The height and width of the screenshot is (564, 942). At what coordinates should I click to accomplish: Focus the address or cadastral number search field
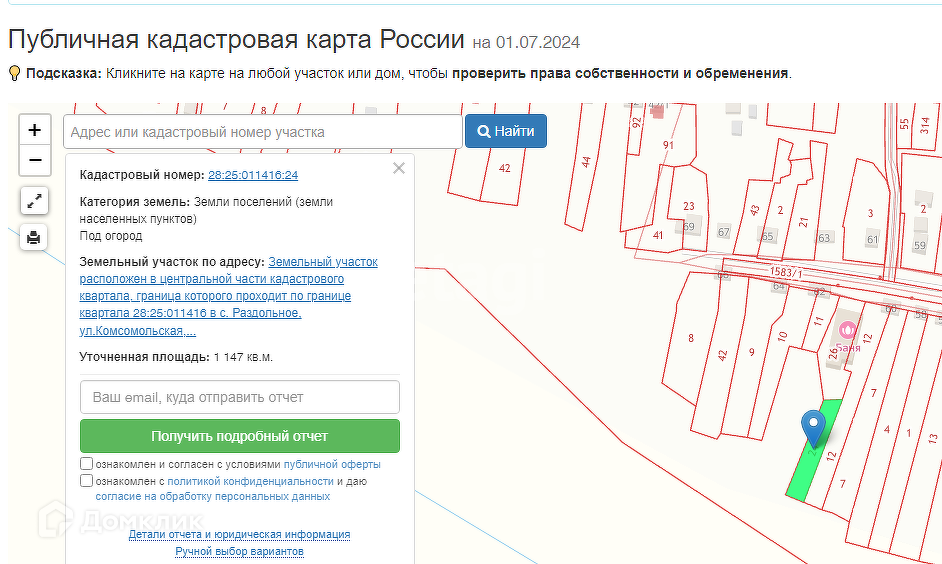tap(263, 132)
